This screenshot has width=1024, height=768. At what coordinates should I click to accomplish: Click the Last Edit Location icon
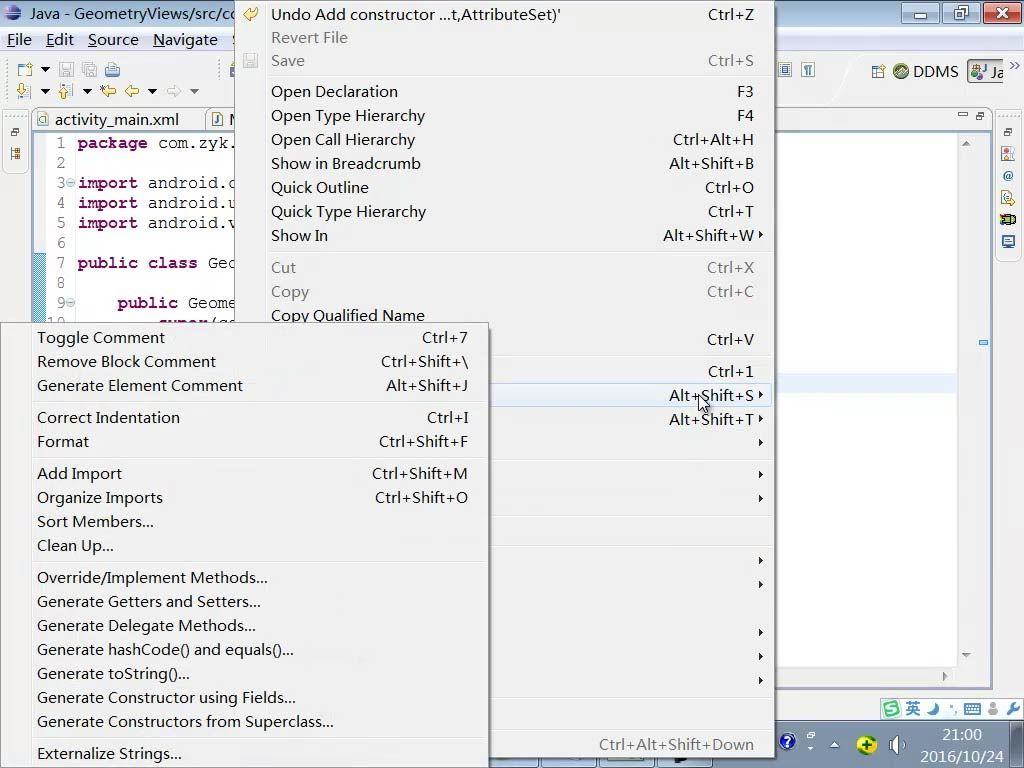[108, 91]
